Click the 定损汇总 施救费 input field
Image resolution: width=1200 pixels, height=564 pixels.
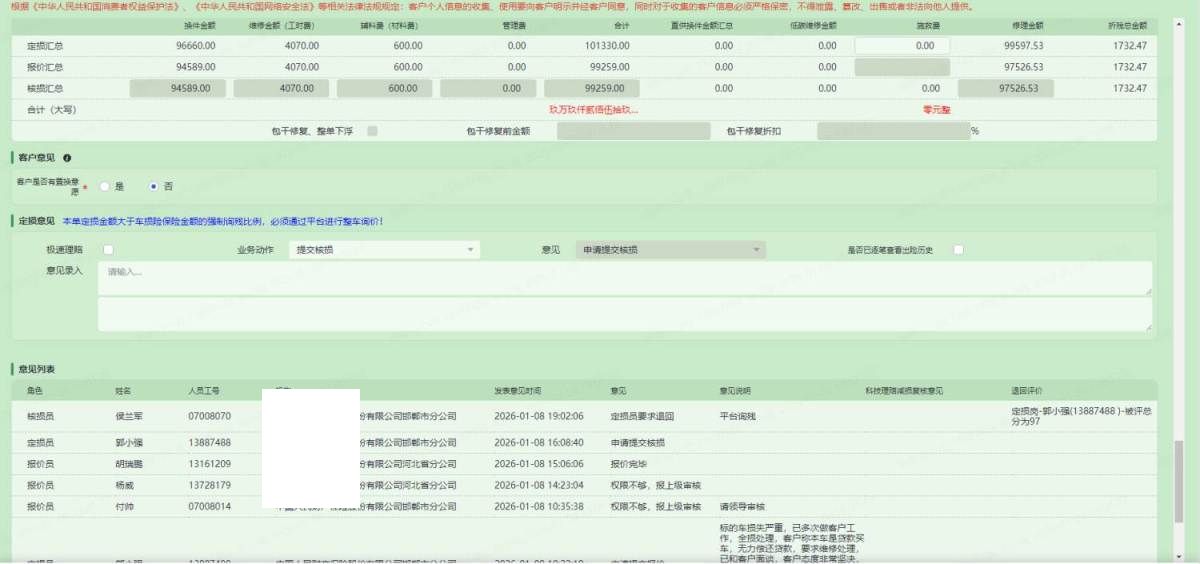pos(902,45)
